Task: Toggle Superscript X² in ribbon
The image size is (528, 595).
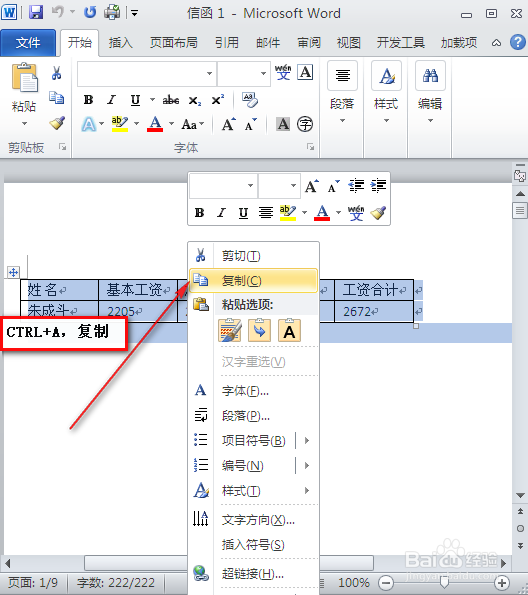Action: pos(218,100)
